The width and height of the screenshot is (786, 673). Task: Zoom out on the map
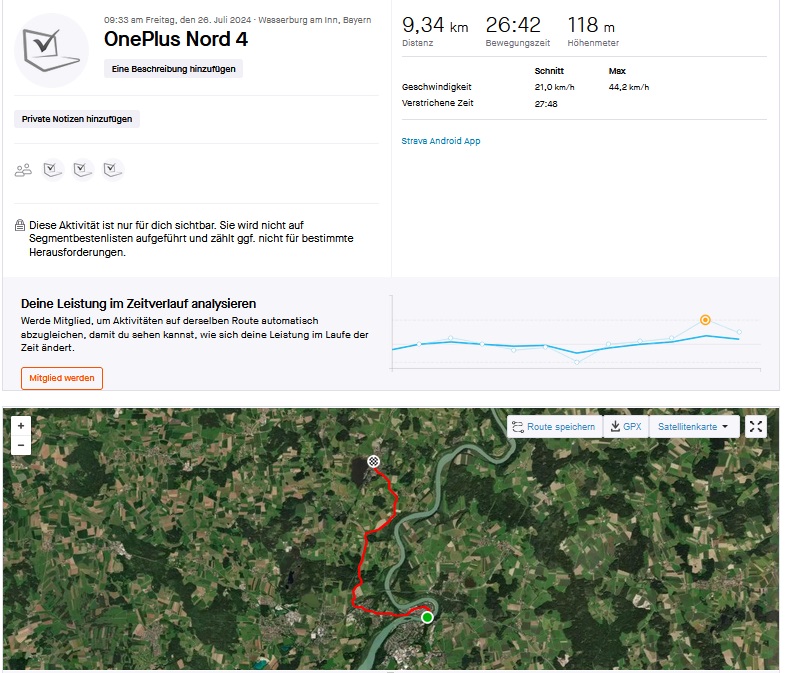tap(21, 445)
